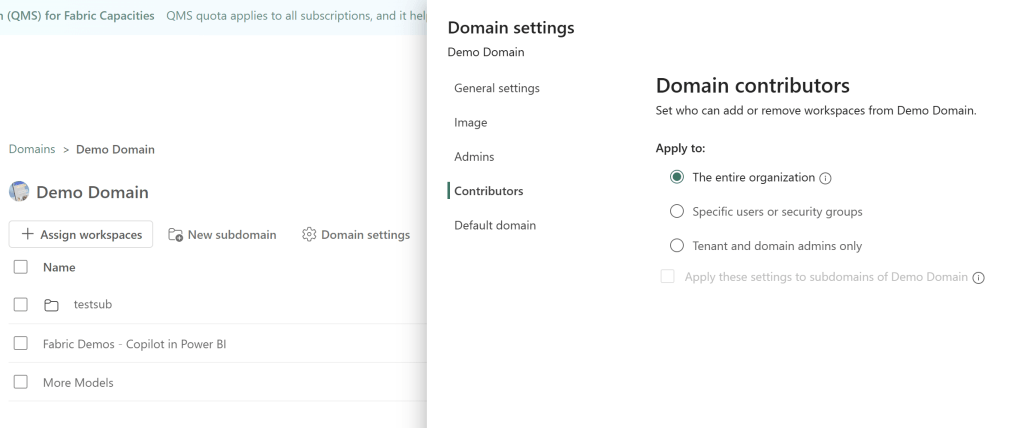Choose Specific users or security groups

(x=677, y=212)
